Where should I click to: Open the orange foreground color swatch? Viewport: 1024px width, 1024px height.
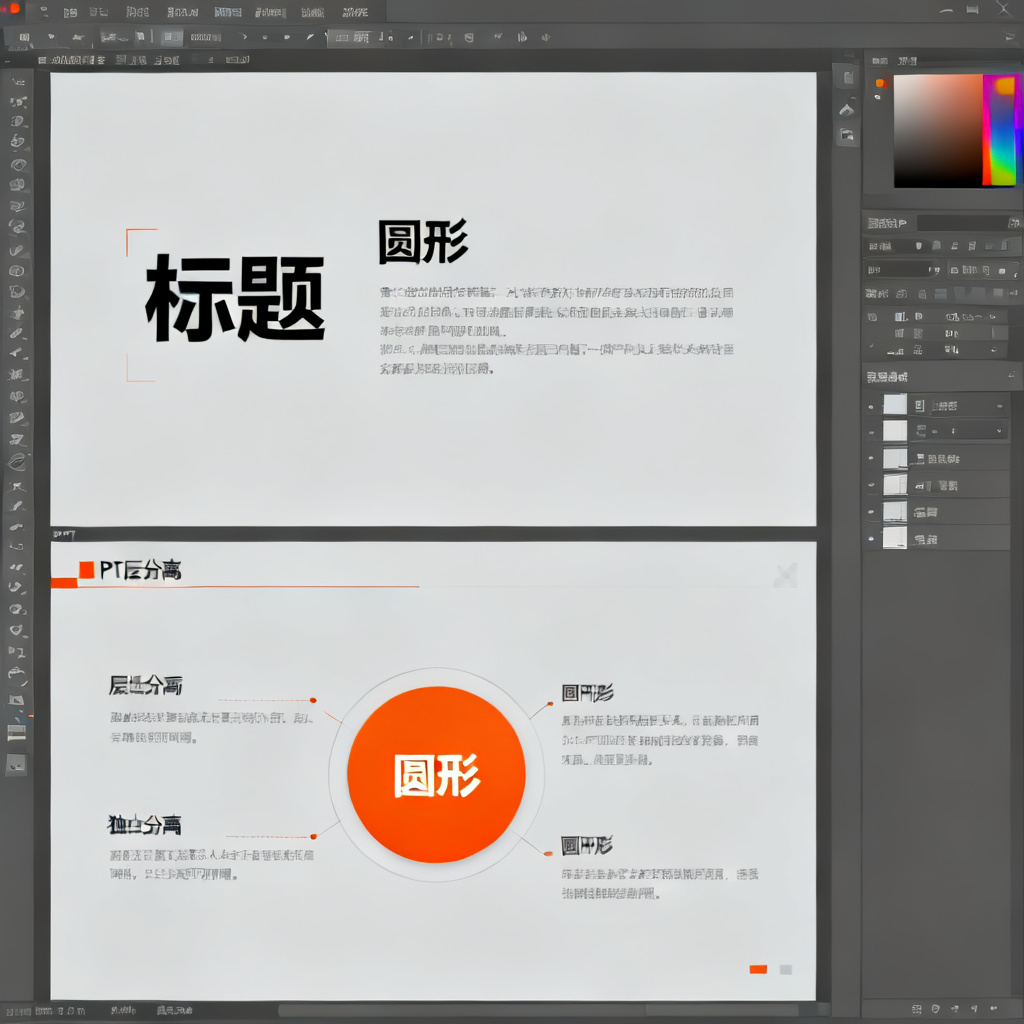pos(880,83)
